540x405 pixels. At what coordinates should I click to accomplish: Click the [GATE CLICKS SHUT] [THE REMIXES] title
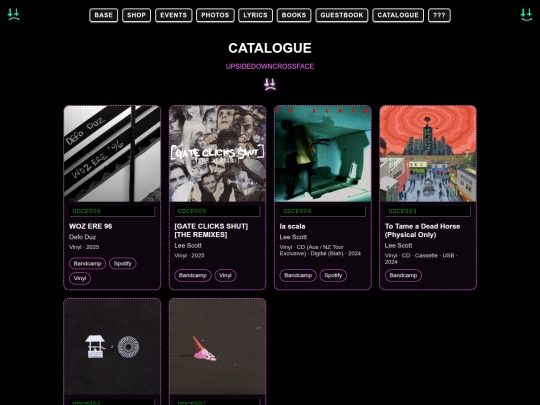(211, 230)
